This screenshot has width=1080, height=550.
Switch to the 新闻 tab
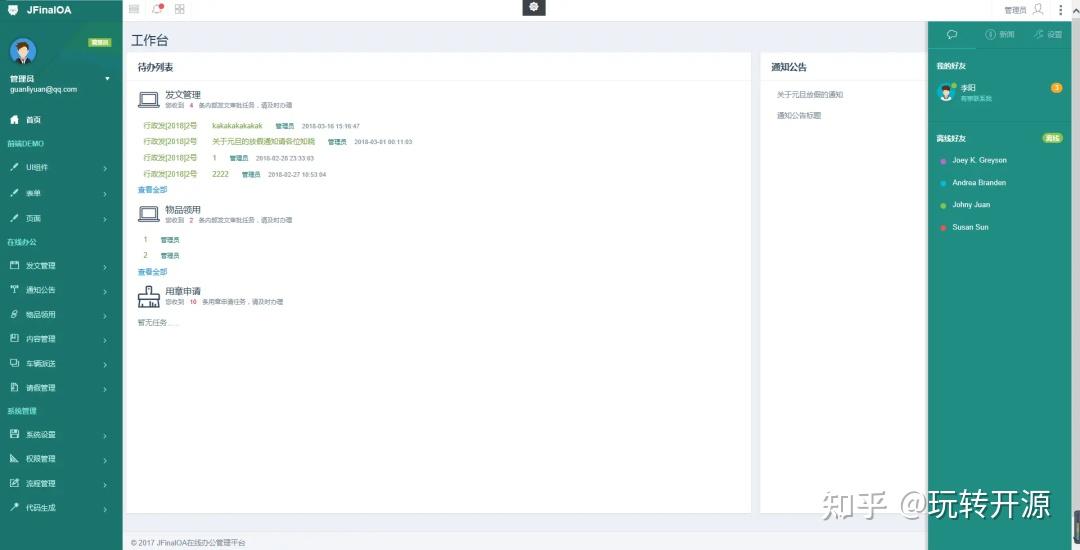(999, 34)
